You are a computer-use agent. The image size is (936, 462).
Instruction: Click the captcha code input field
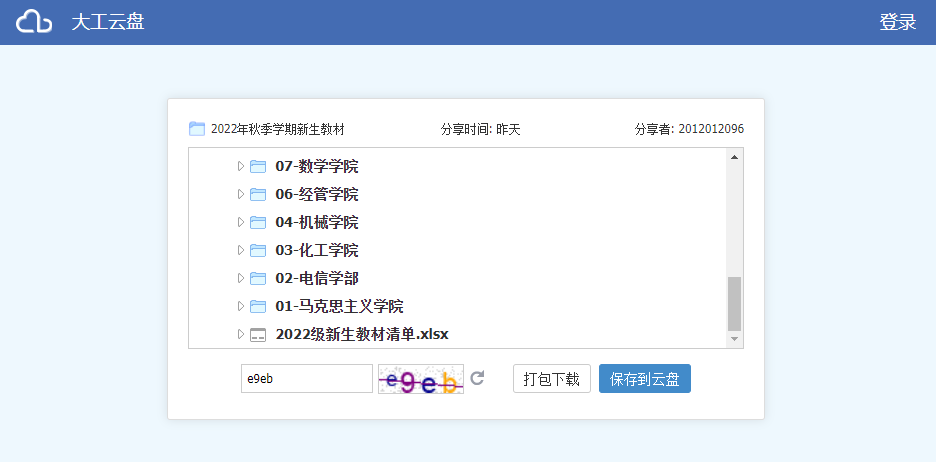[306, 379]
